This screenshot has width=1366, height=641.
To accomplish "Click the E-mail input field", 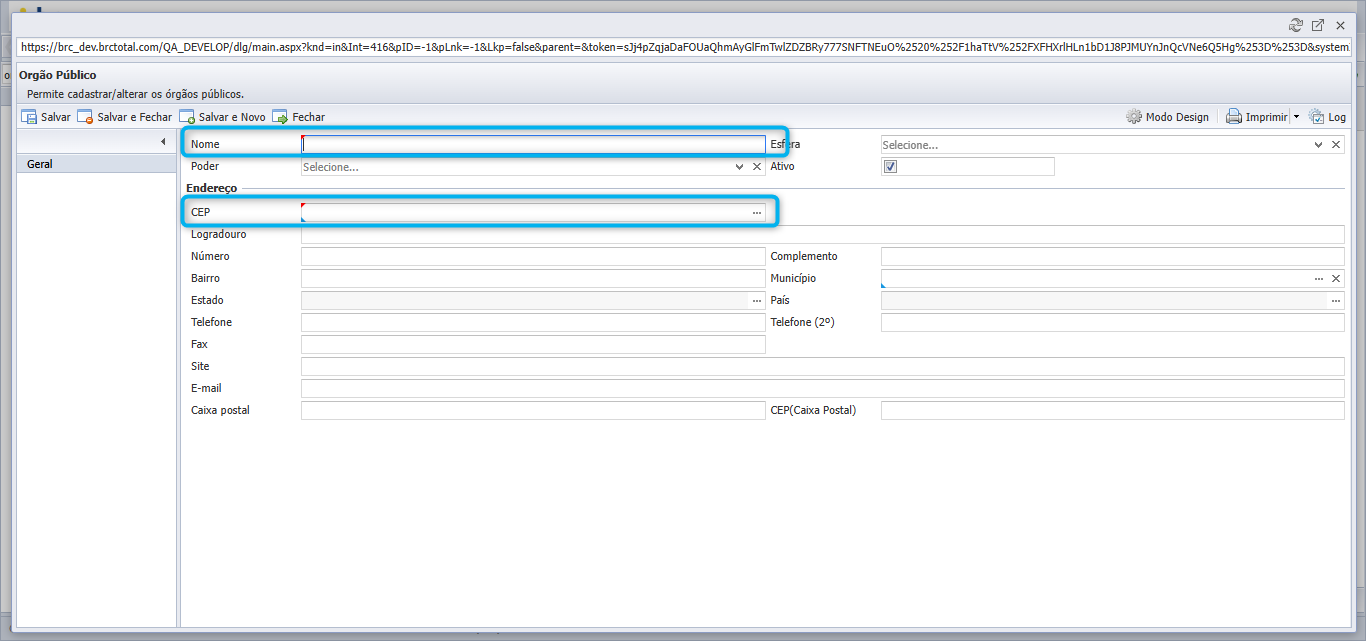I will pyautogui.click(x=823, y=388).
